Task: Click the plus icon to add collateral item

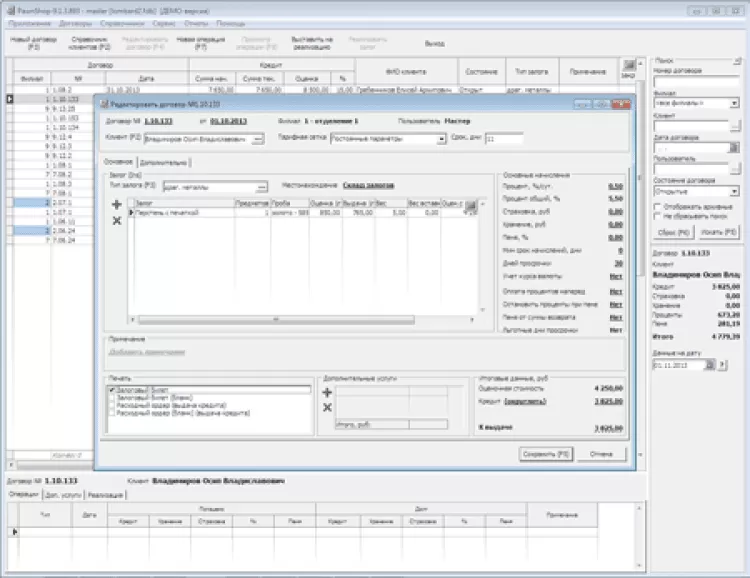Action: tap(117, 204)
